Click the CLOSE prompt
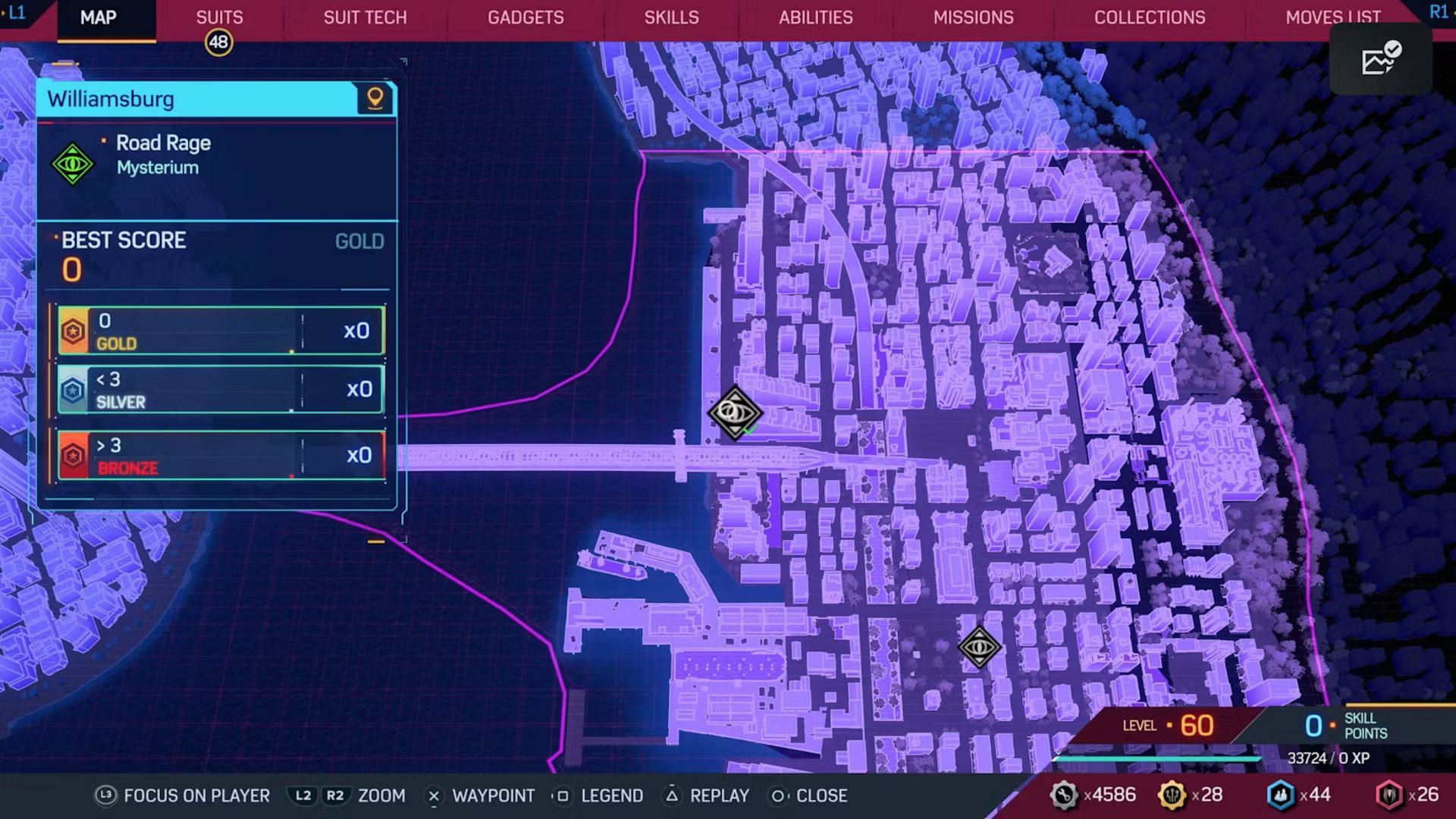 [x=821, y=795]
